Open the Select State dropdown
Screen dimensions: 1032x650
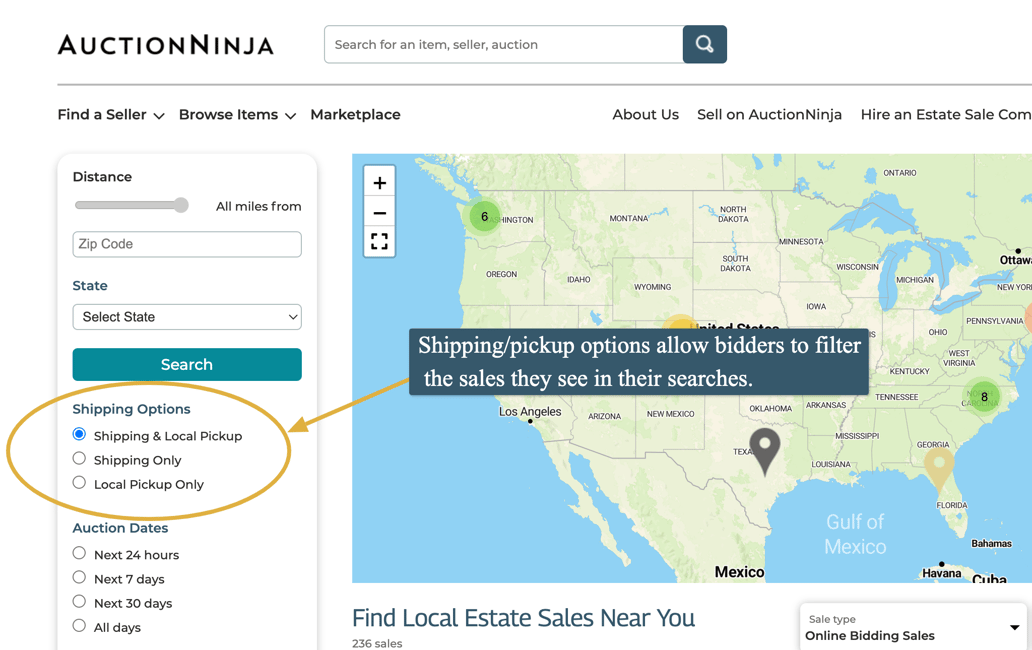coord(187,316)
